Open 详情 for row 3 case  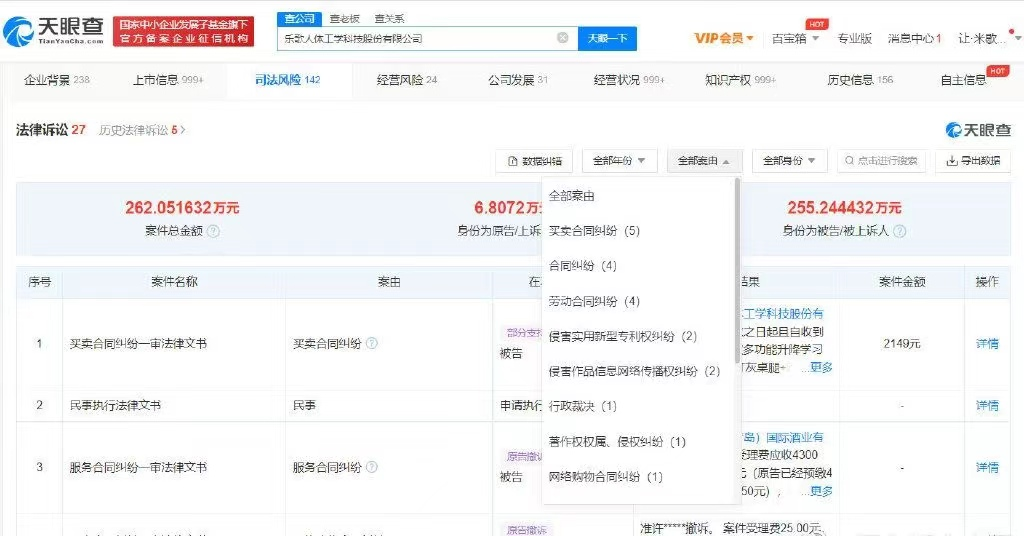[x=987, y=467]
